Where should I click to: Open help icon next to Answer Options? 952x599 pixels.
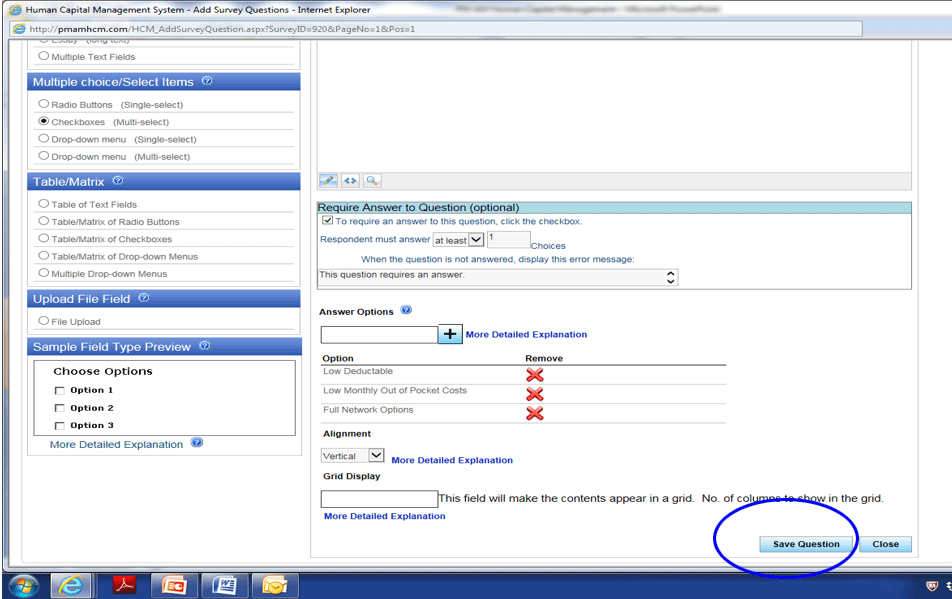[x=406, y=311]
